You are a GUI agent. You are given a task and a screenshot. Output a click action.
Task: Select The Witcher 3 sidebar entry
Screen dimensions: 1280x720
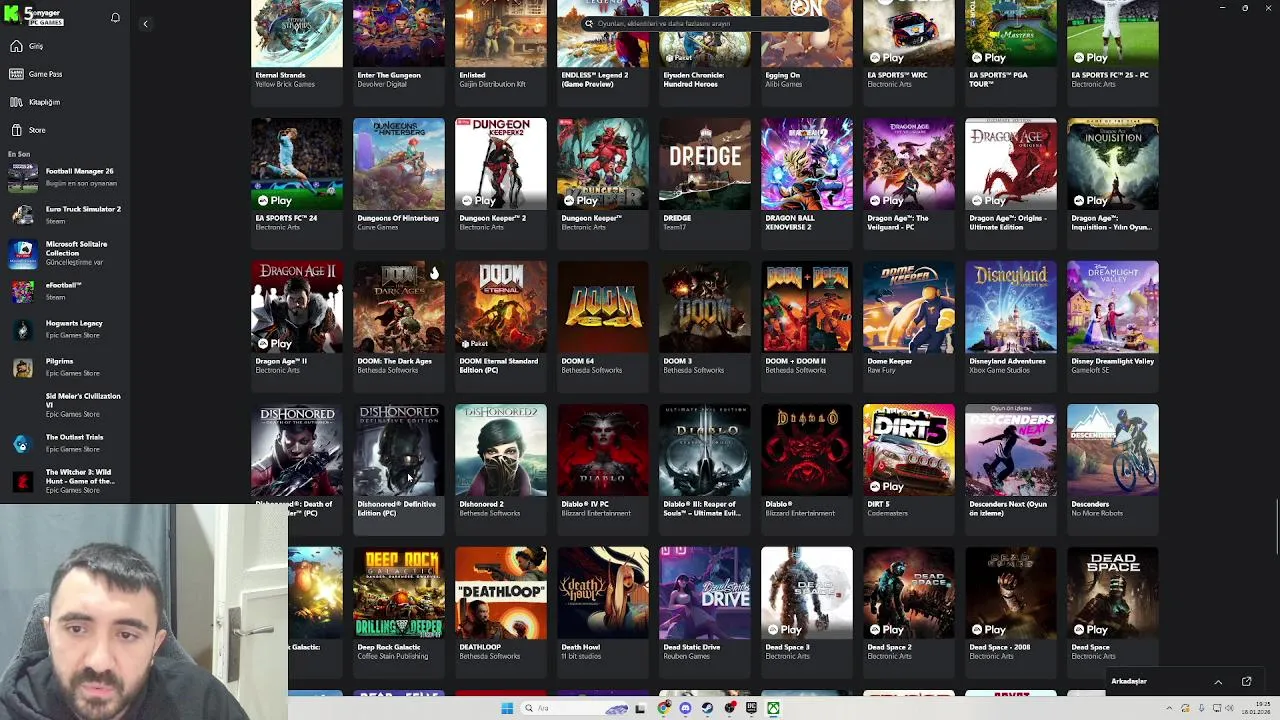click(64, 481)
